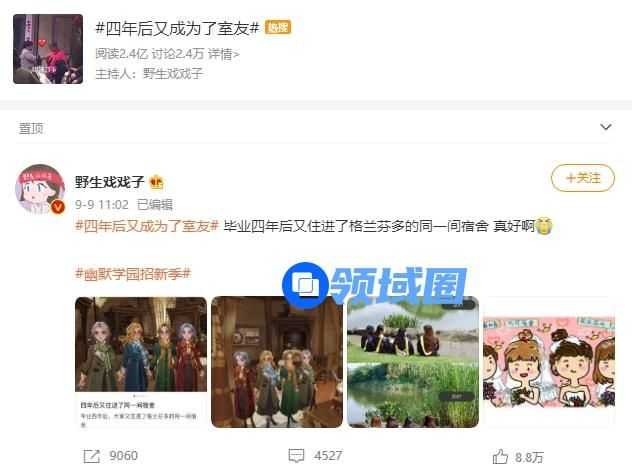Click the blue 领域圈 watermark logo
The image size is (632, 472).
coord(374,285)
